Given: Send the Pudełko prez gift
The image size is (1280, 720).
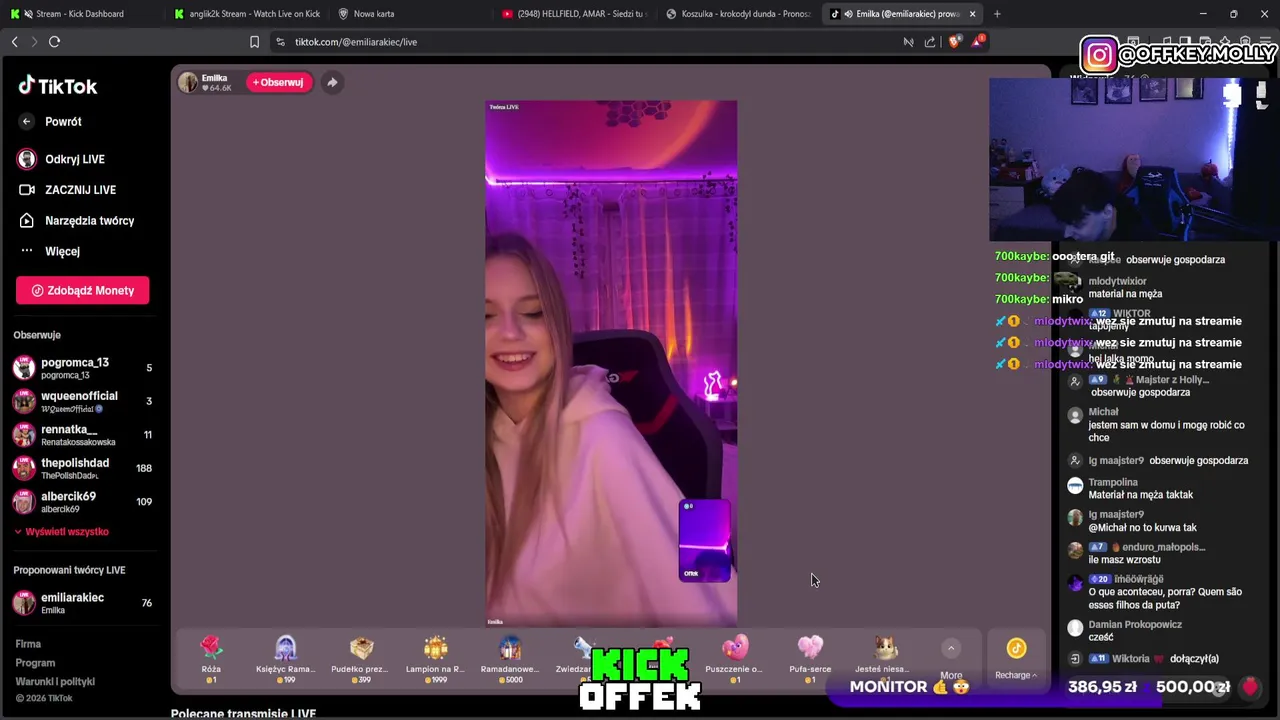Looking at the screenshot, I should (x=361, y=659).
